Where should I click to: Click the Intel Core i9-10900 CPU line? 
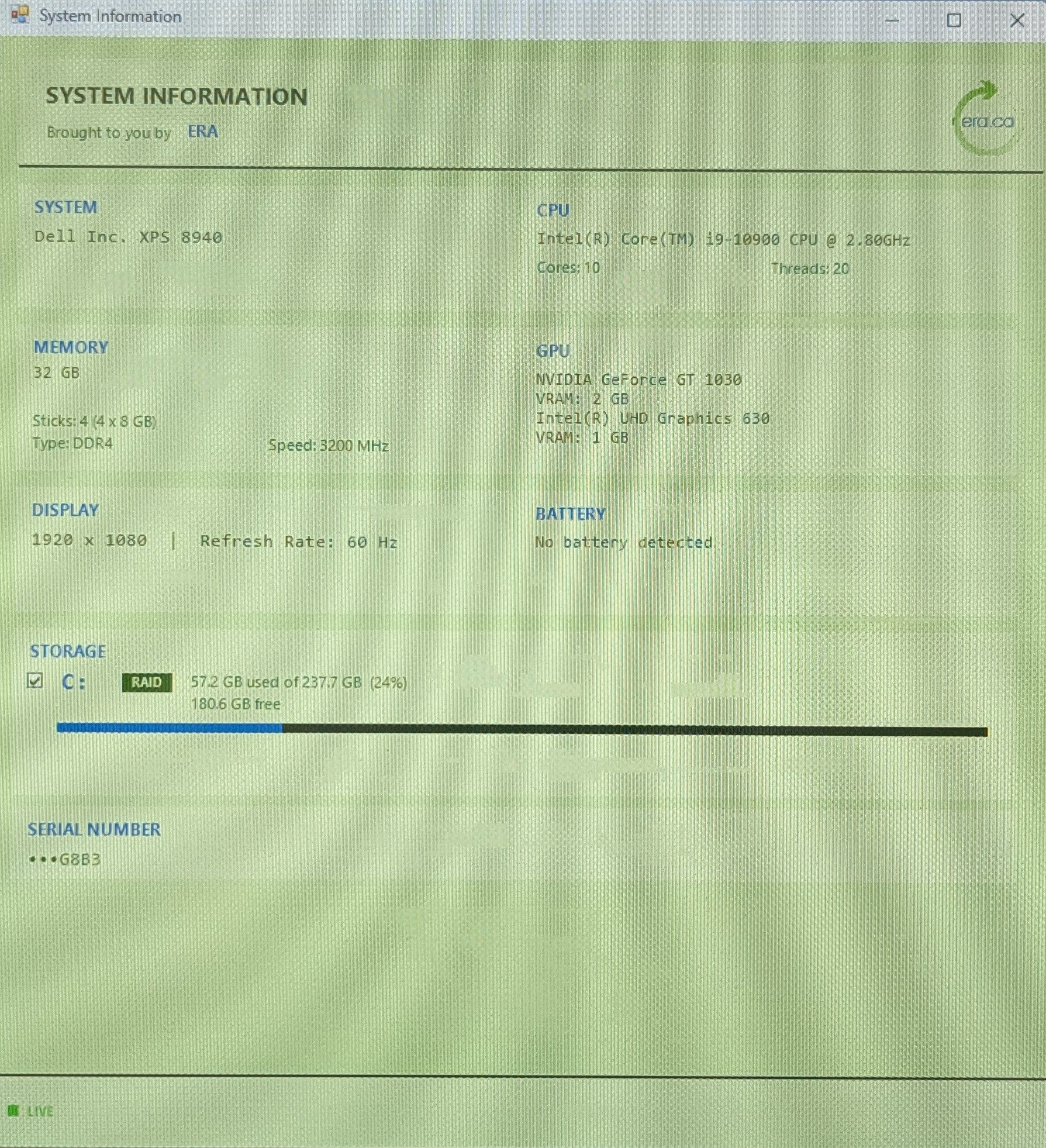tap(723, 240)
